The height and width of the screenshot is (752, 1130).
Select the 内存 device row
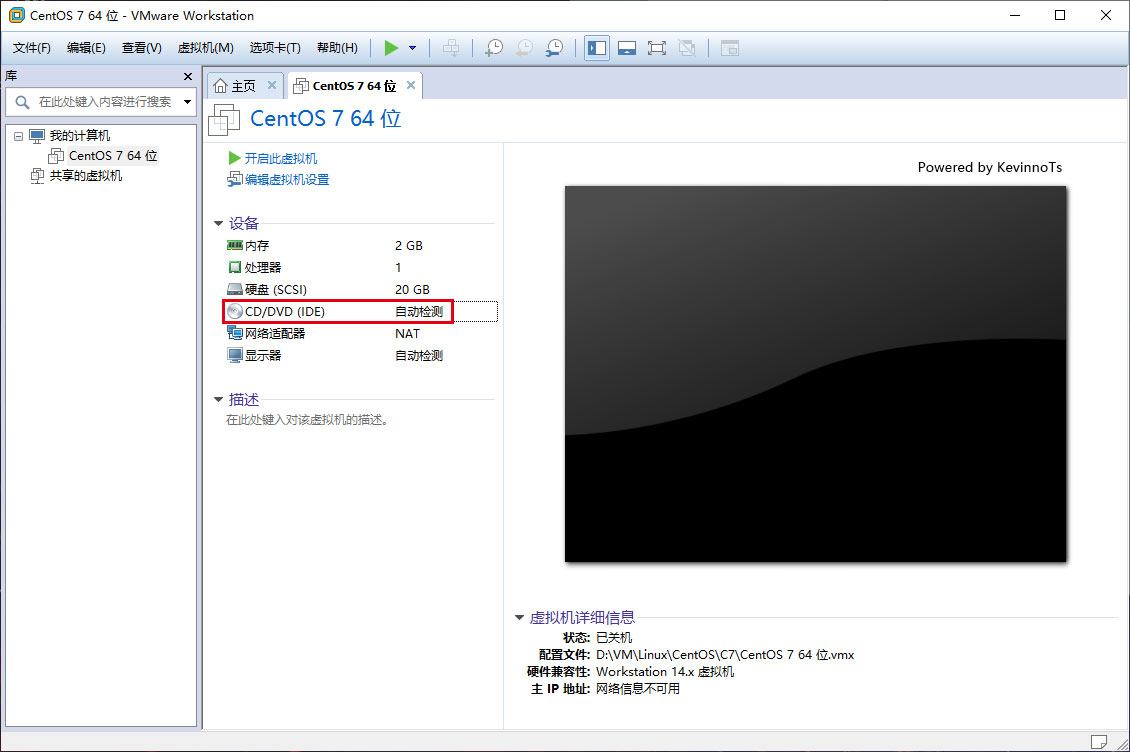(360, 246)
